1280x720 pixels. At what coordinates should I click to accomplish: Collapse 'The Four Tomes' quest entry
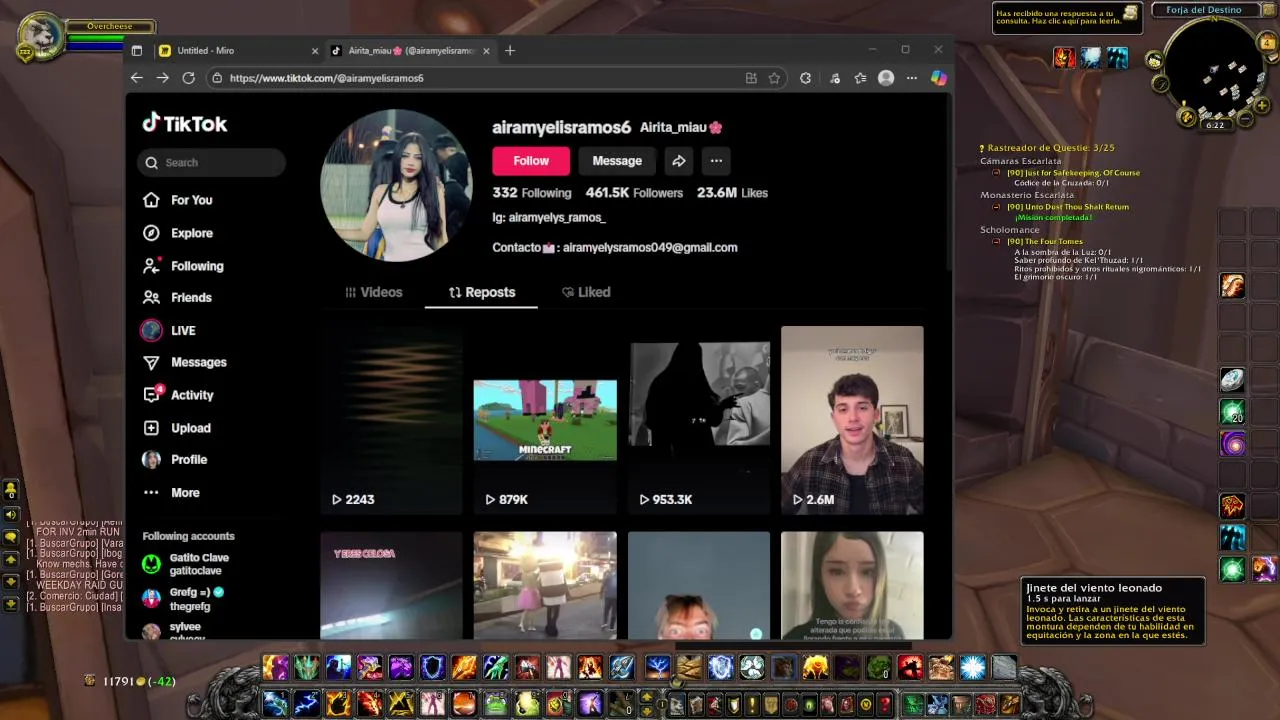[996, 241]
